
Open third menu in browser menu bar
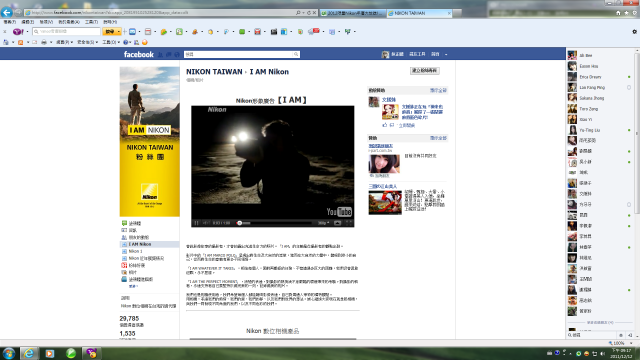coord(46,22)
